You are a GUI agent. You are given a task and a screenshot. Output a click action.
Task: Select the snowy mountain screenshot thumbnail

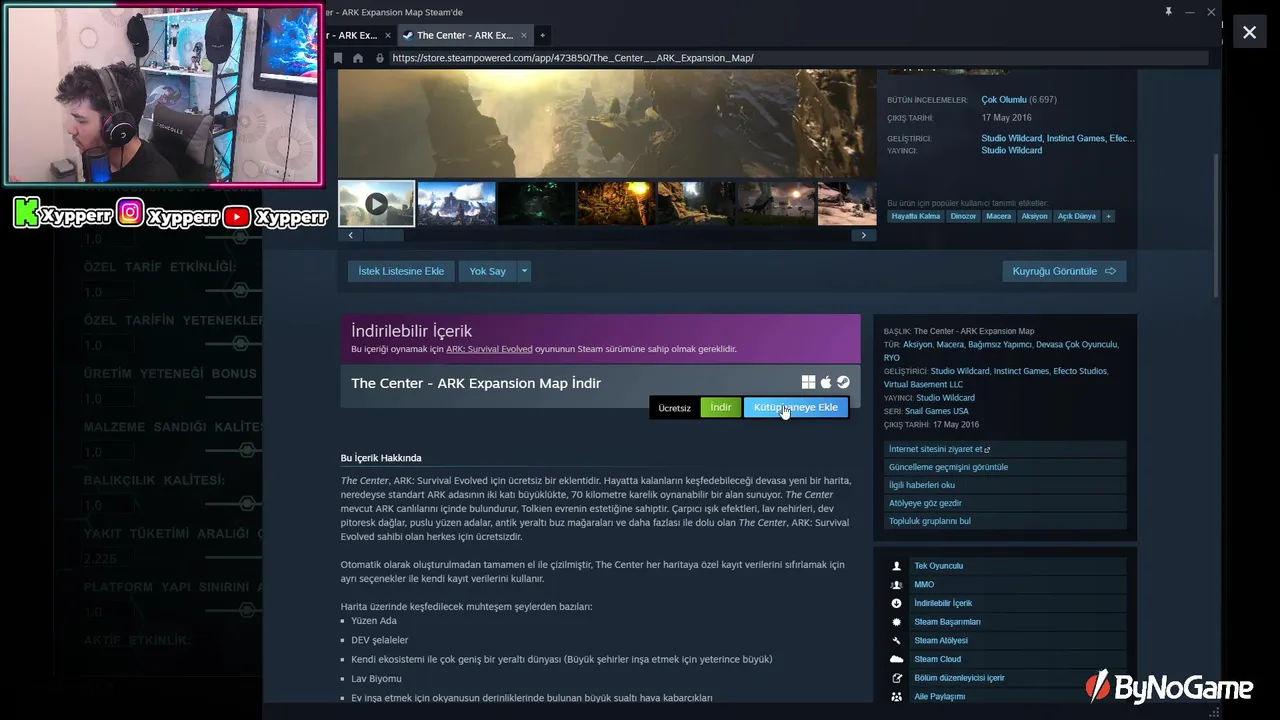point(456,203)
